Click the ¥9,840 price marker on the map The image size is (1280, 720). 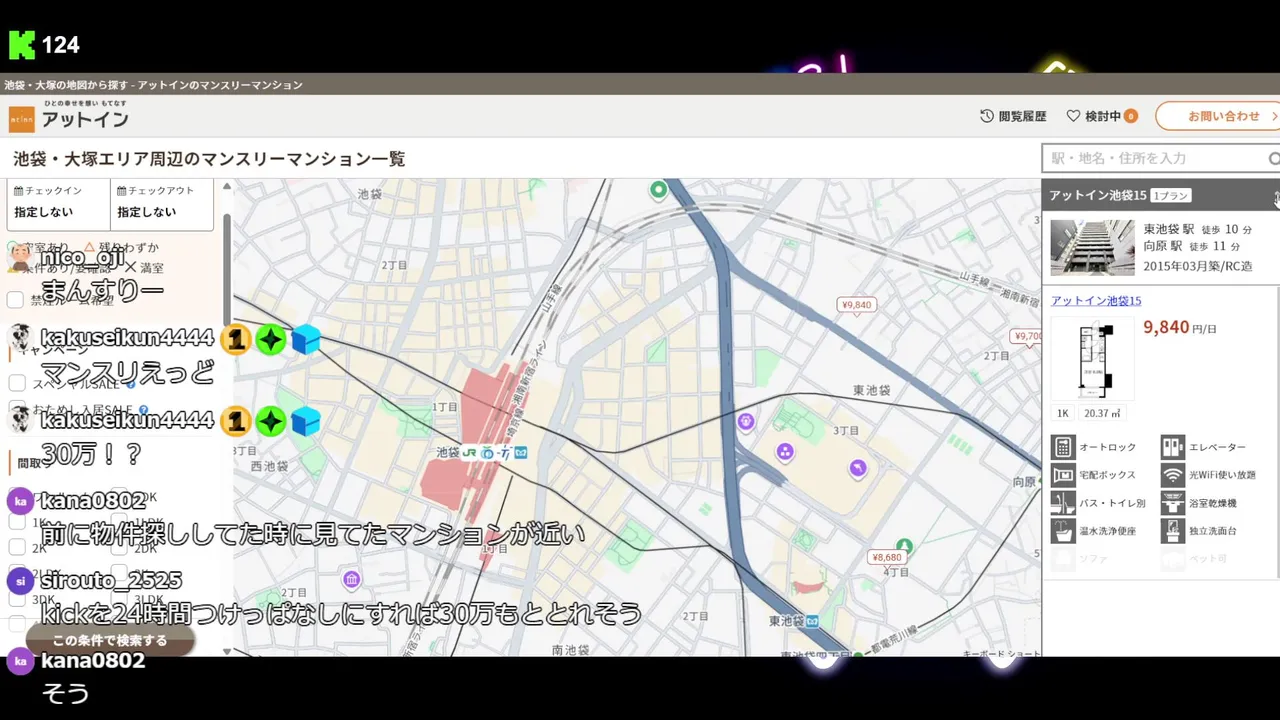pos(856,305)
